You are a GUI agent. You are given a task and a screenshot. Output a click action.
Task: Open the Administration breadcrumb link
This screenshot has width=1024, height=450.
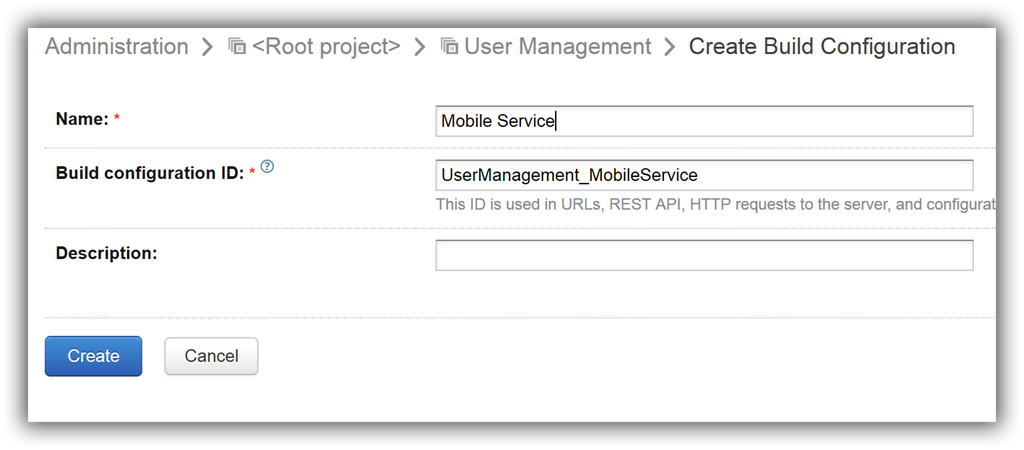point(116,46)
